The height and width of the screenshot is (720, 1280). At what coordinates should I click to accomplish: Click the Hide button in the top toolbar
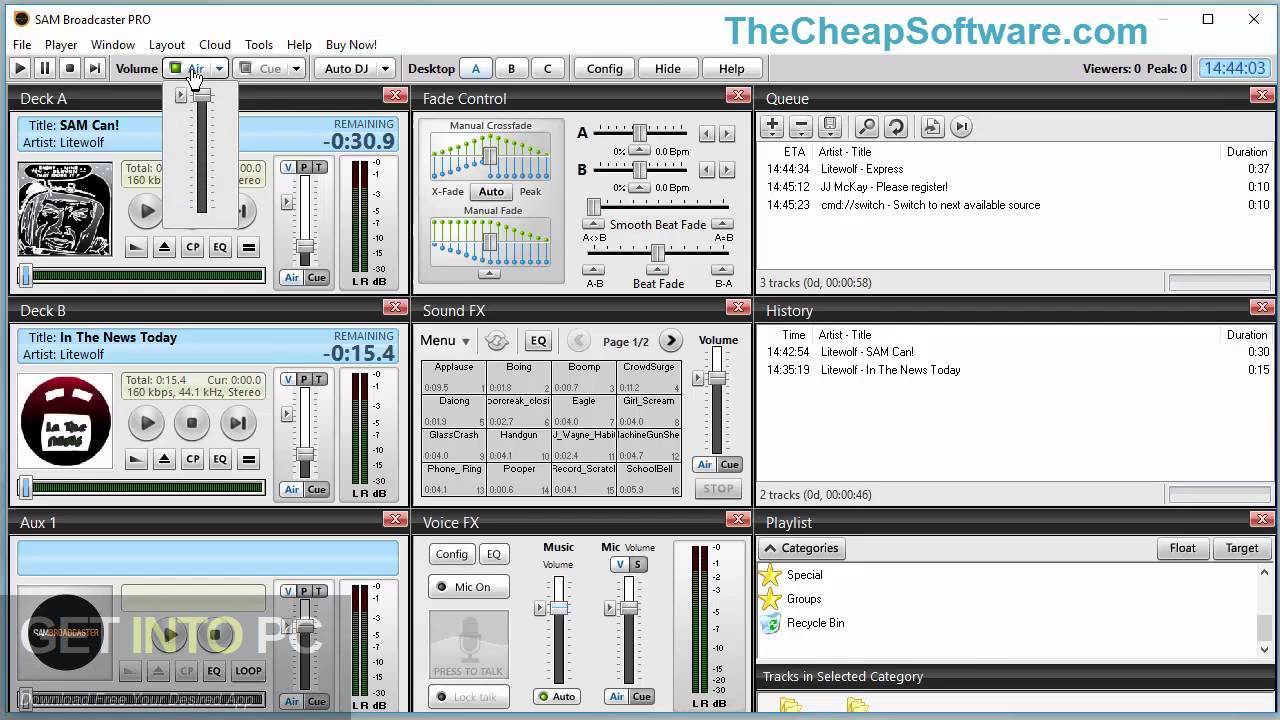coord(668,69)
